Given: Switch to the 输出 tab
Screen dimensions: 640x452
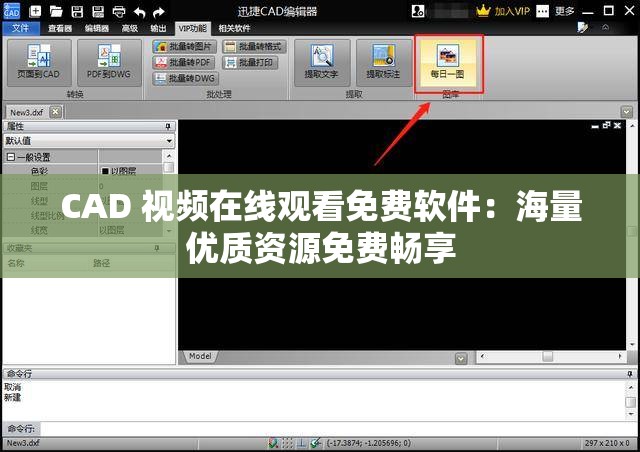Looking at the screenshot, I should click(x=158, y=28).
